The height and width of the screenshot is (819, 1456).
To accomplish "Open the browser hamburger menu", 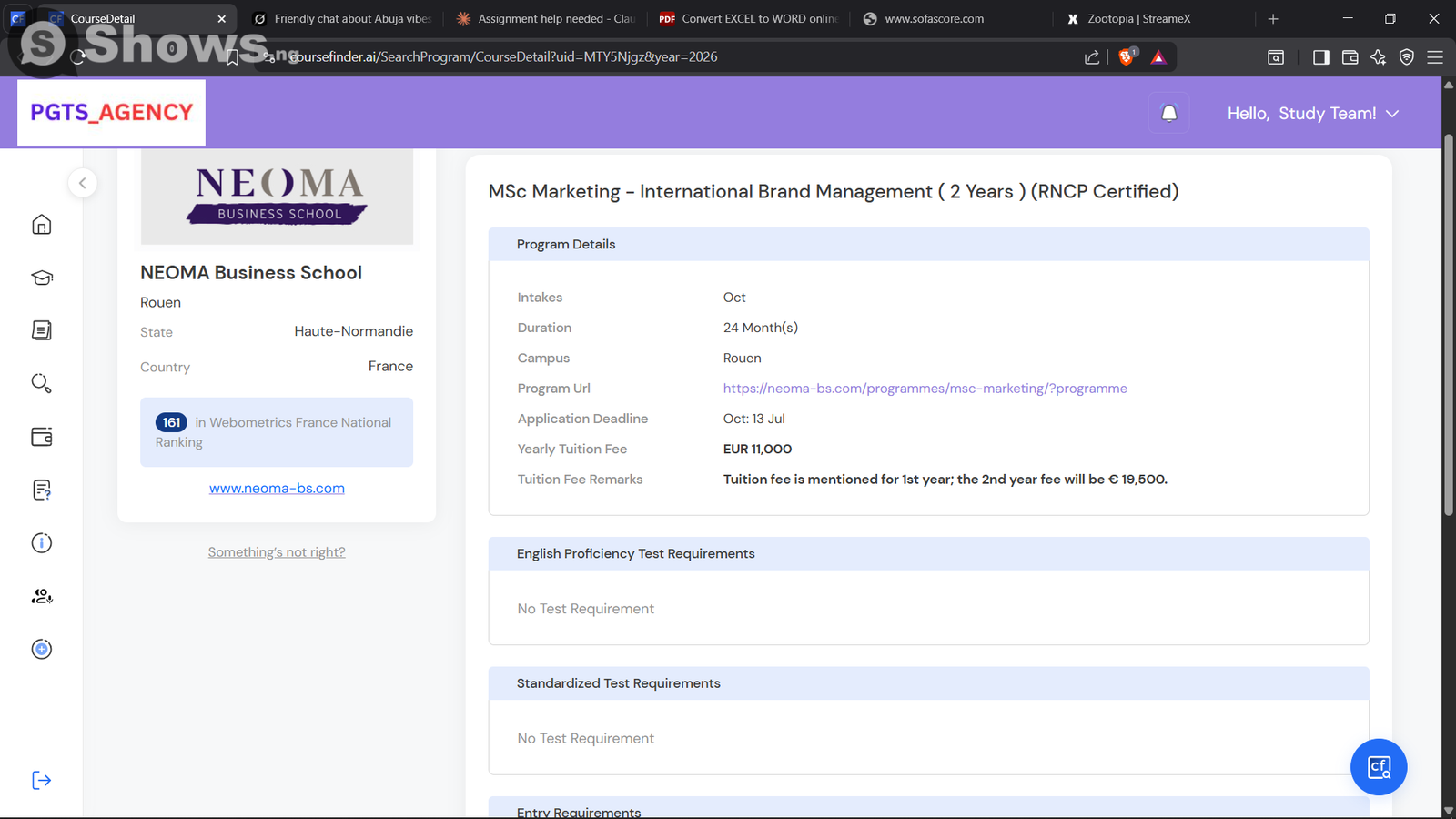I will [x=1435, y=57].
